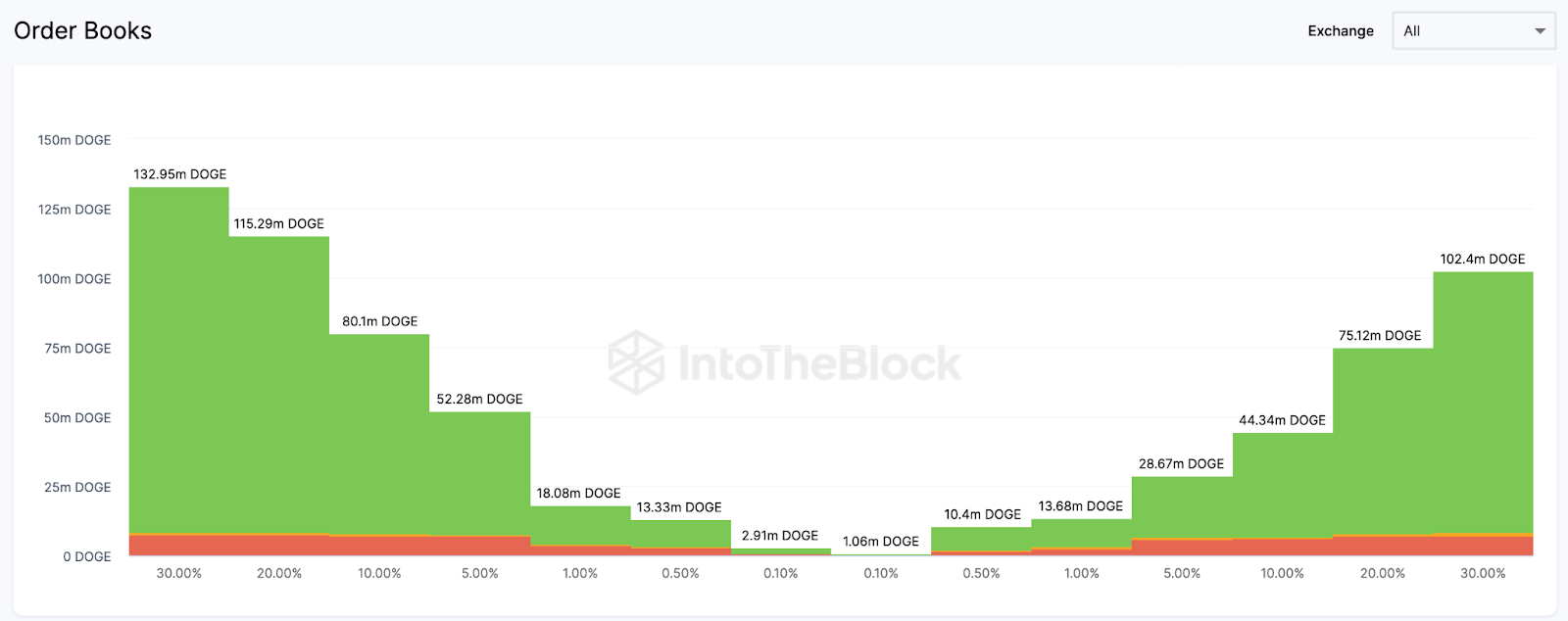Click the 0.10% axis label on right side
1568x621 pixels.
(x=881, y=573)
